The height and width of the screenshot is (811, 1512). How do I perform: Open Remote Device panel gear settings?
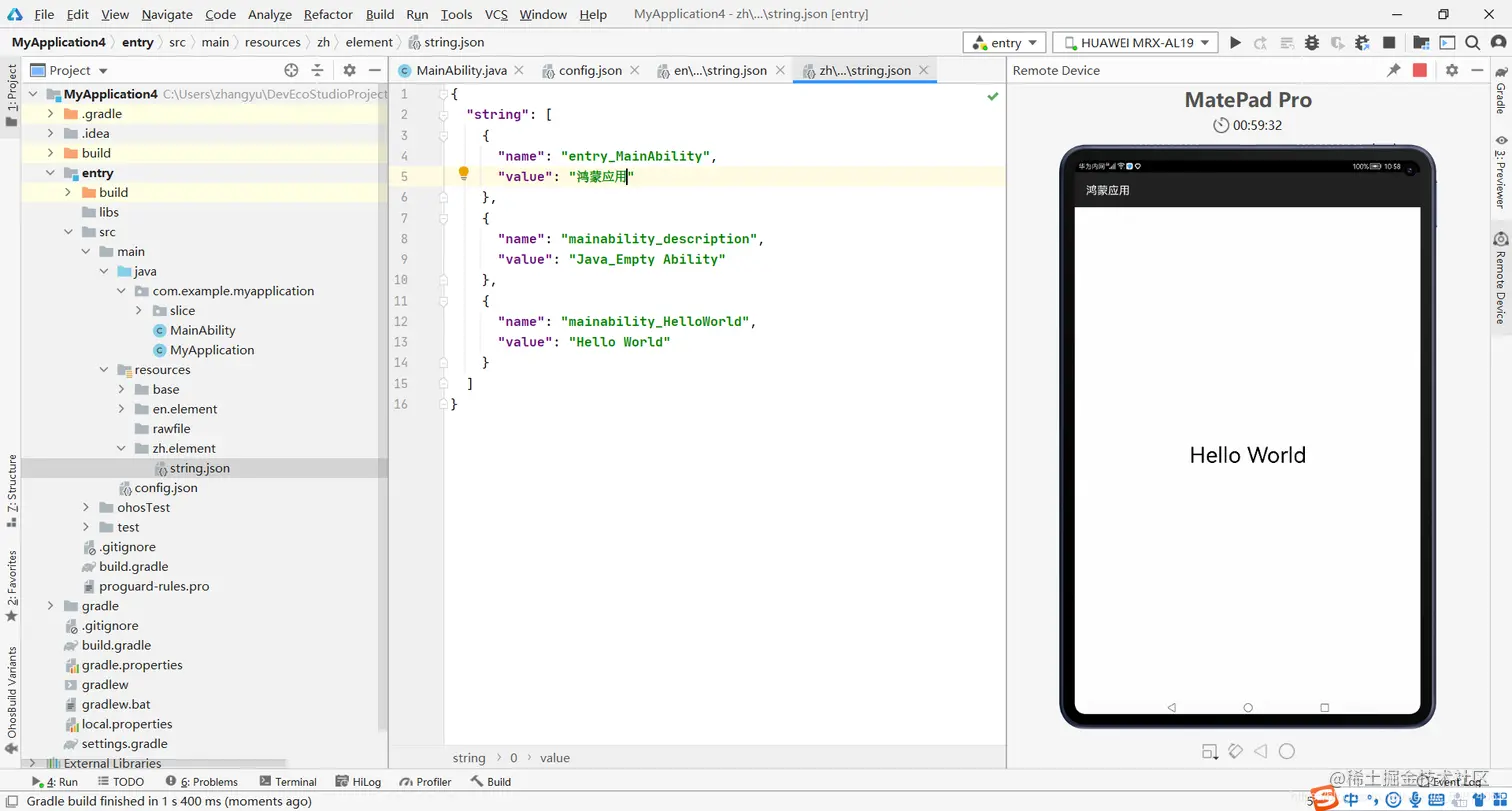[1452, 70]
